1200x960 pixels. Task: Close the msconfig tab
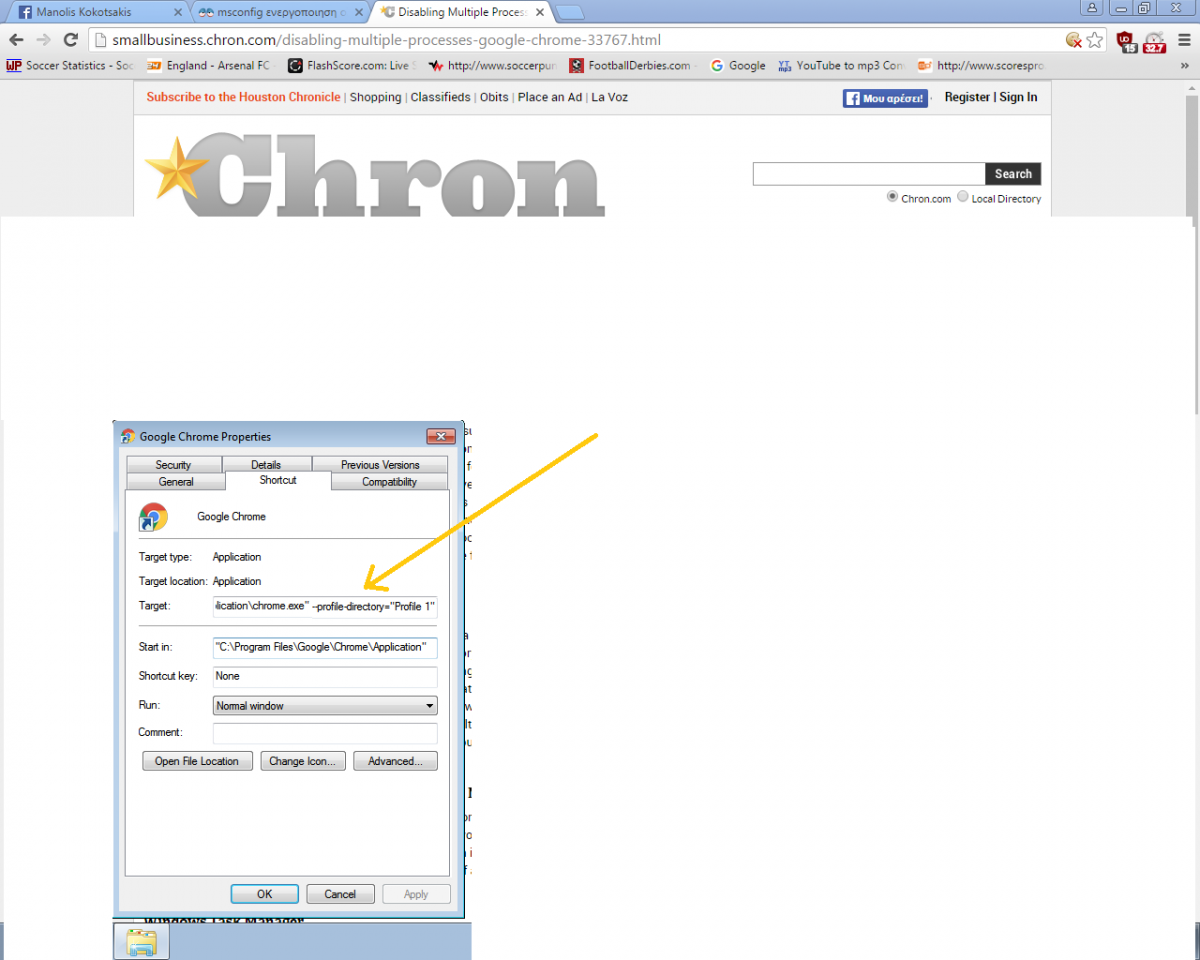tap(361, 13)
